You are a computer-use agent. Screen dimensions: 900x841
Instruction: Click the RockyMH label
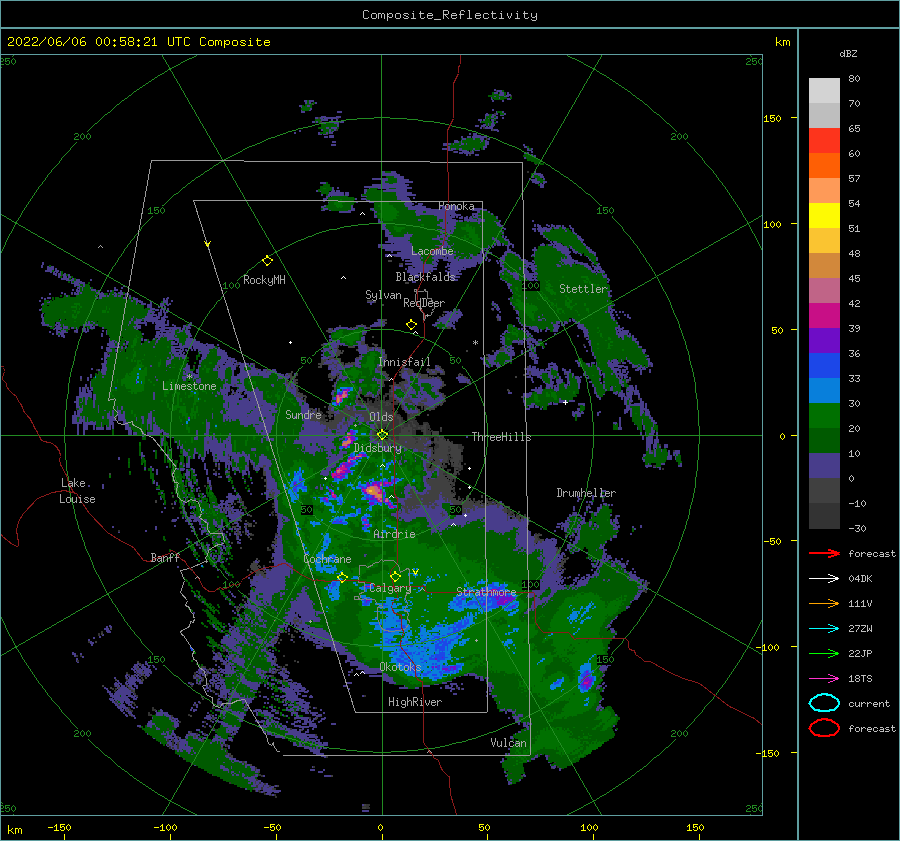(x=264, y=280)
